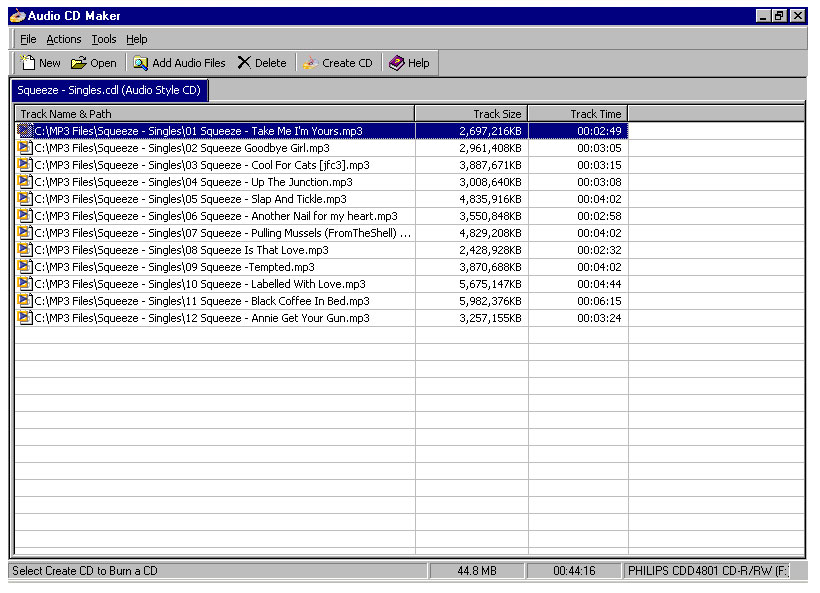
Task: Click the Help book icon in toolbar
Action: coord(394,62)
